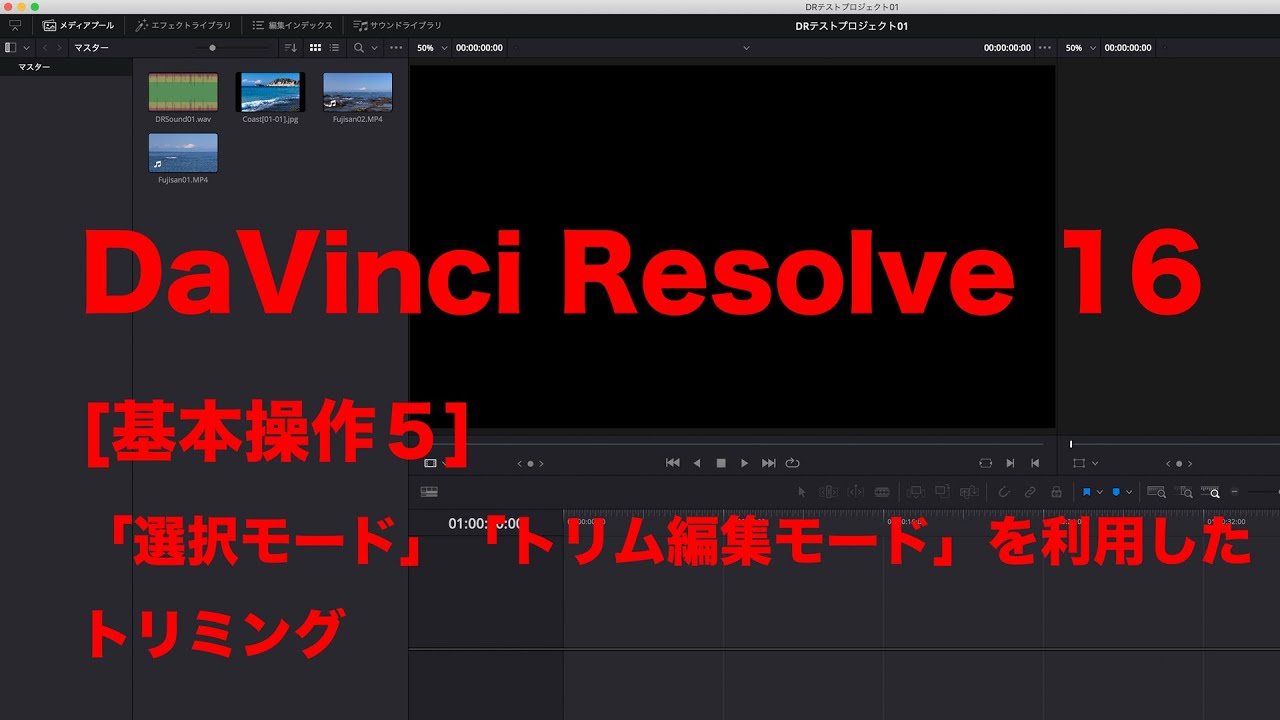Toggle timeline Snapping magnet icon

click(x=1004, y=492)
